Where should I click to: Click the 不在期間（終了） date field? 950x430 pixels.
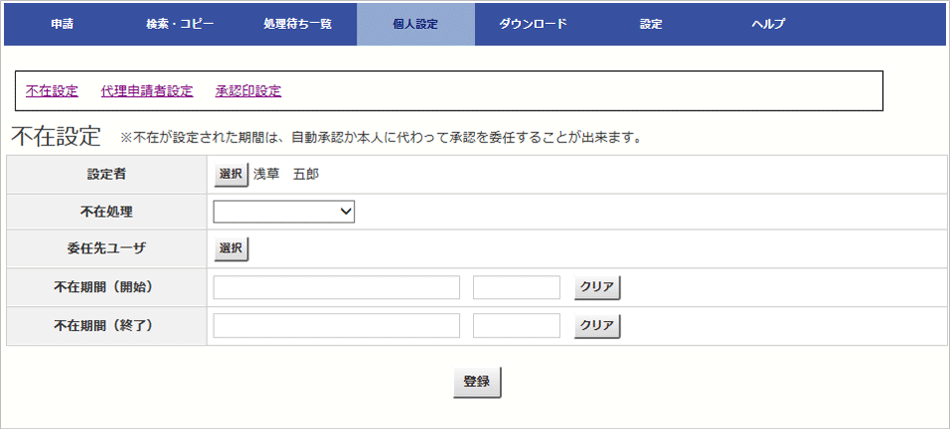(336, 326)
